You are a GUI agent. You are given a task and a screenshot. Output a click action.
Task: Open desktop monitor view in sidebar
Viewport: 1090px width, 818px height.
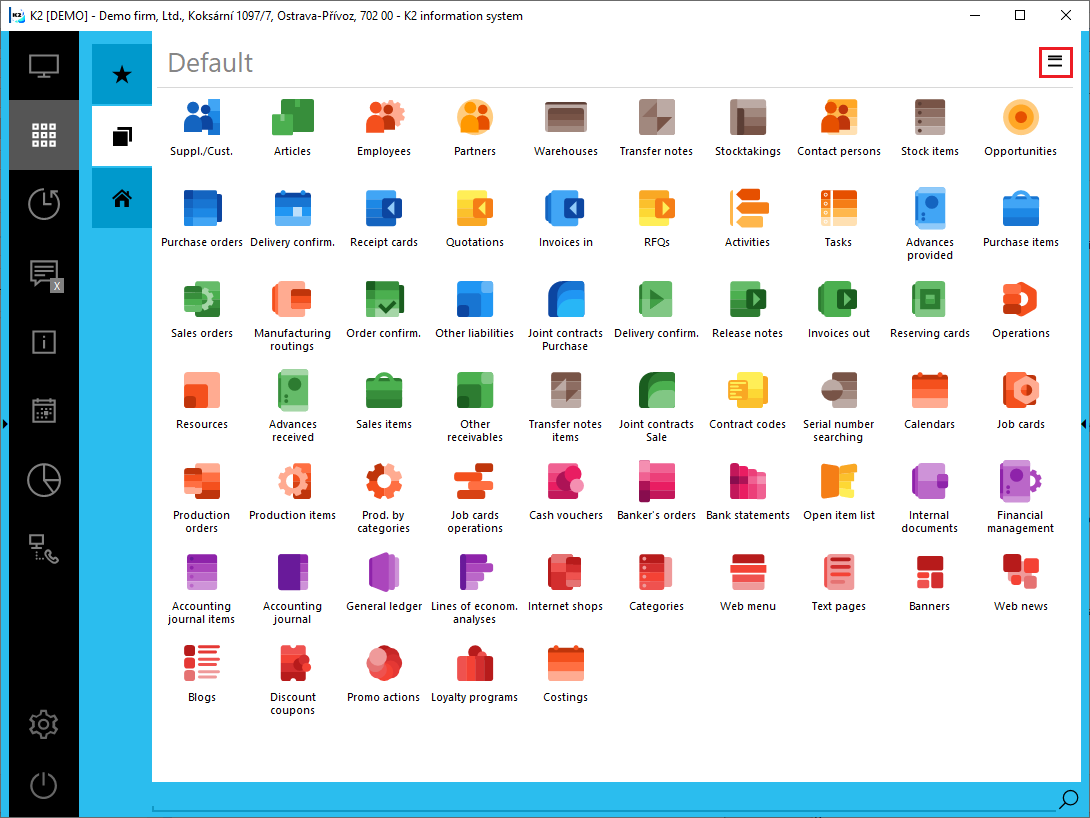click(x=44, y=67)
